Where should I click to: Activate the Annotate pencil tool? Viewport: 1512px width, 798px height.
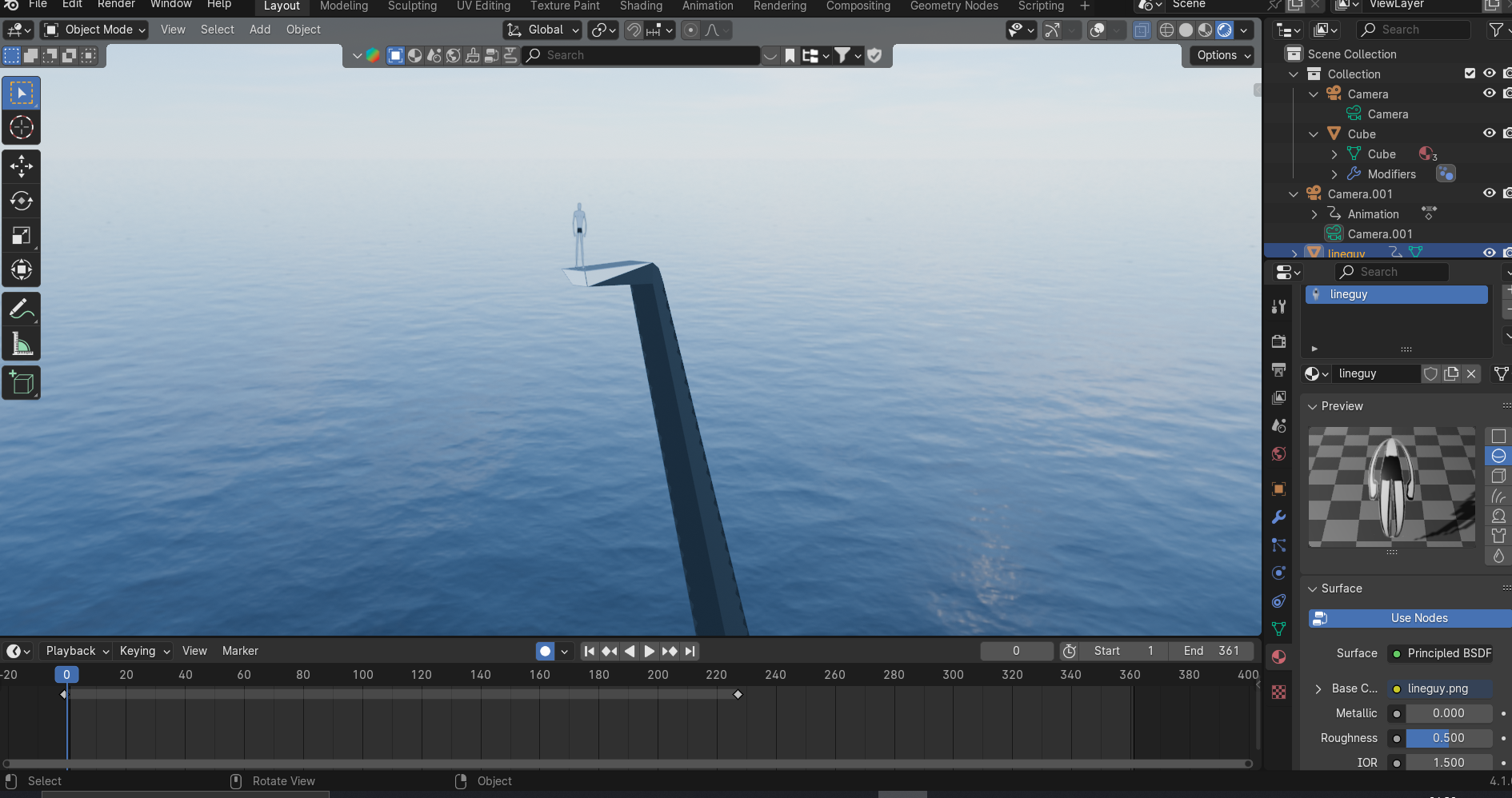click(x=22, y=309)
